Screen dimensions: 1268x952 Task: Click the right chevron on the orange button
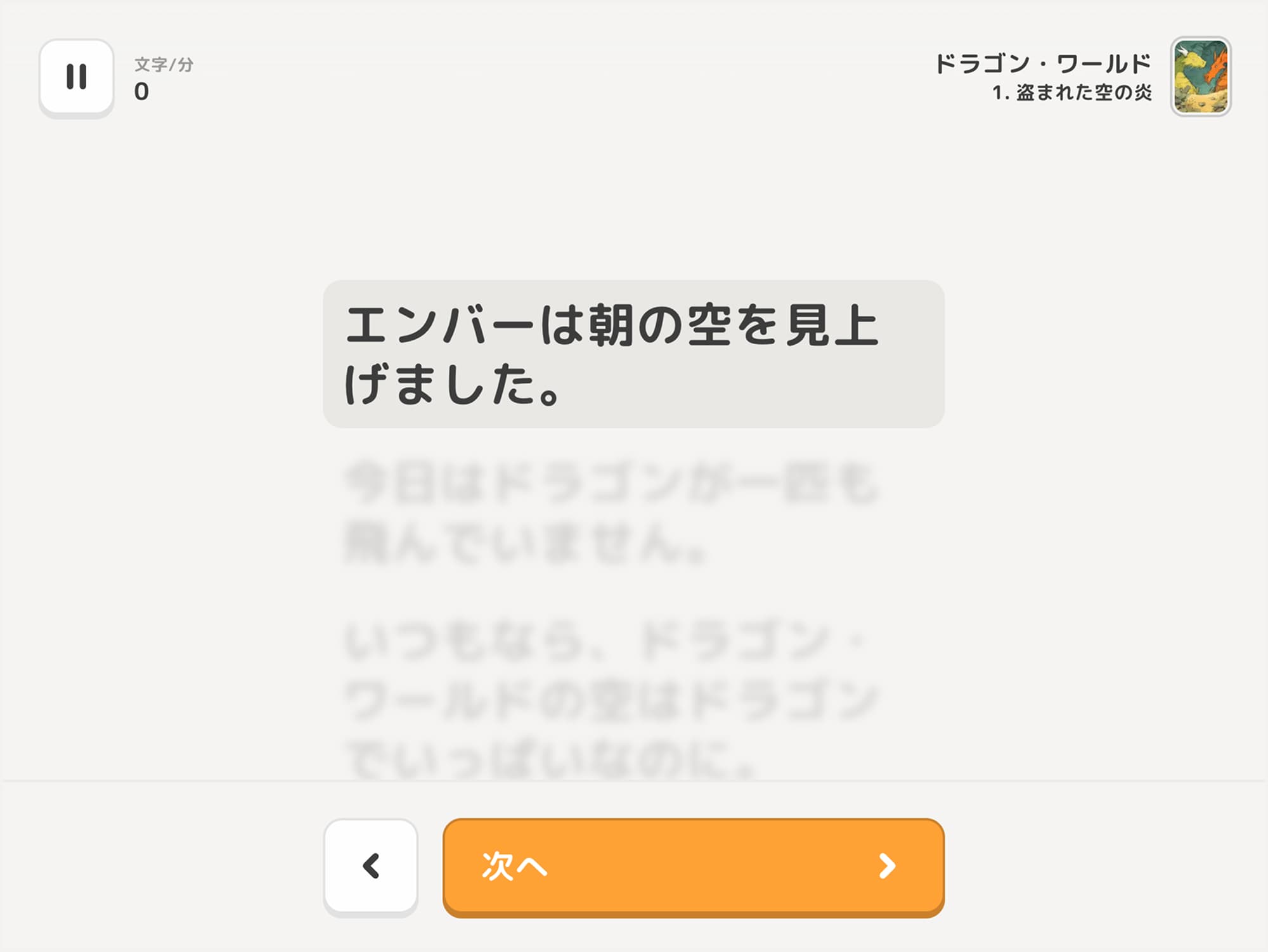[x=887, y=866]
